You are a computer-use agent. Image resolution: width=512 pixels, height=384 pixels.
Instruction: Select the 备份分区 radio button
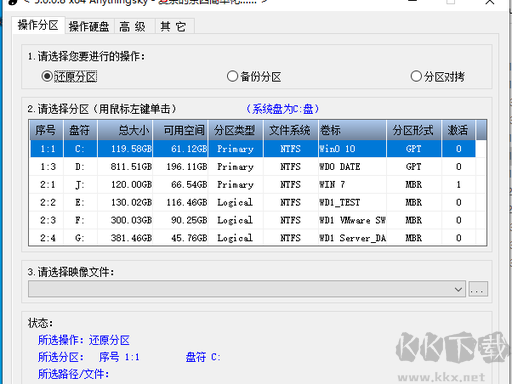coord(254,77)
